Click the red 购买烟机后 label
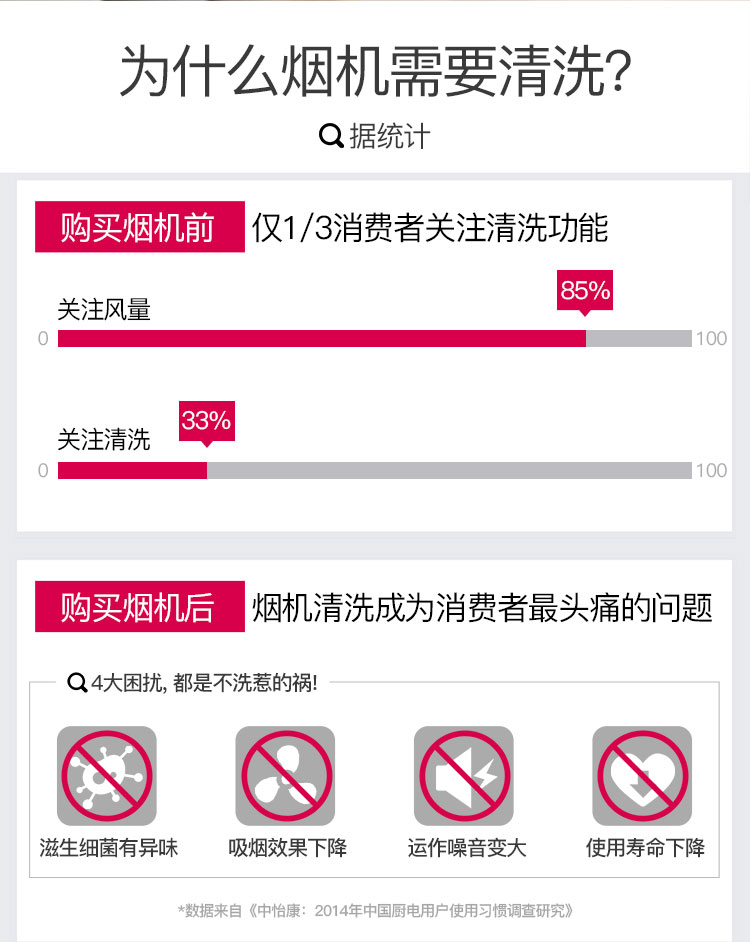750x942 pixels. click(x=139, y=606)
